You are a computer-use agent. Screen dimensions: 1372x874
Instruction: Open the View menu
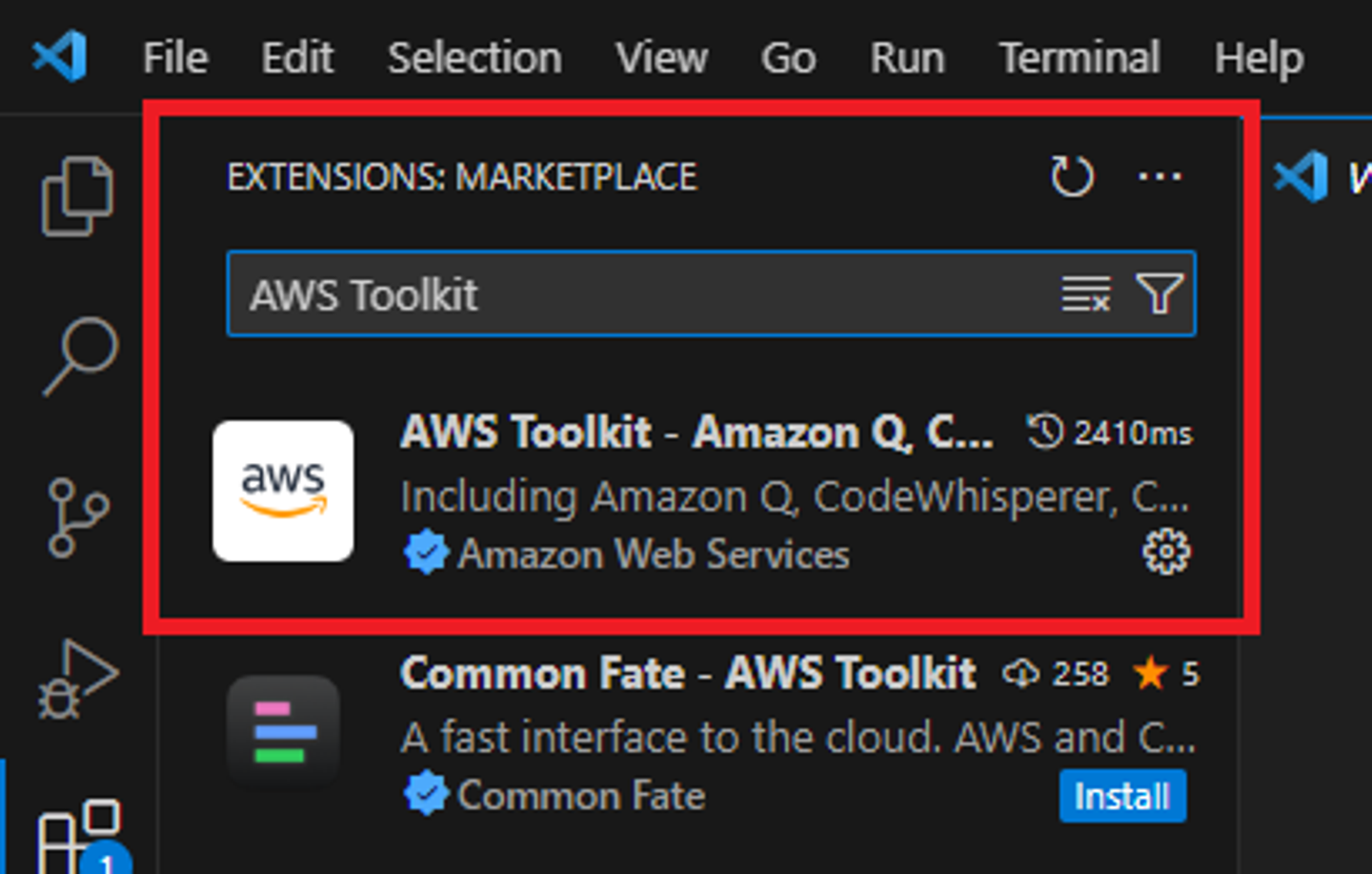pyautogui.click(x=661, y=58)
